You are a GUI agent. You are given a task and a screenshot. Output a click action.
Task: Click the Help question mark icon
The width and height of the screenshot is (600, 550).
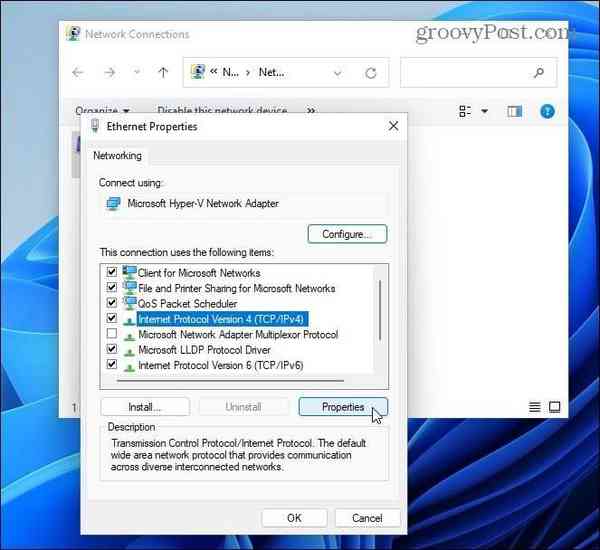pos(547,111)
